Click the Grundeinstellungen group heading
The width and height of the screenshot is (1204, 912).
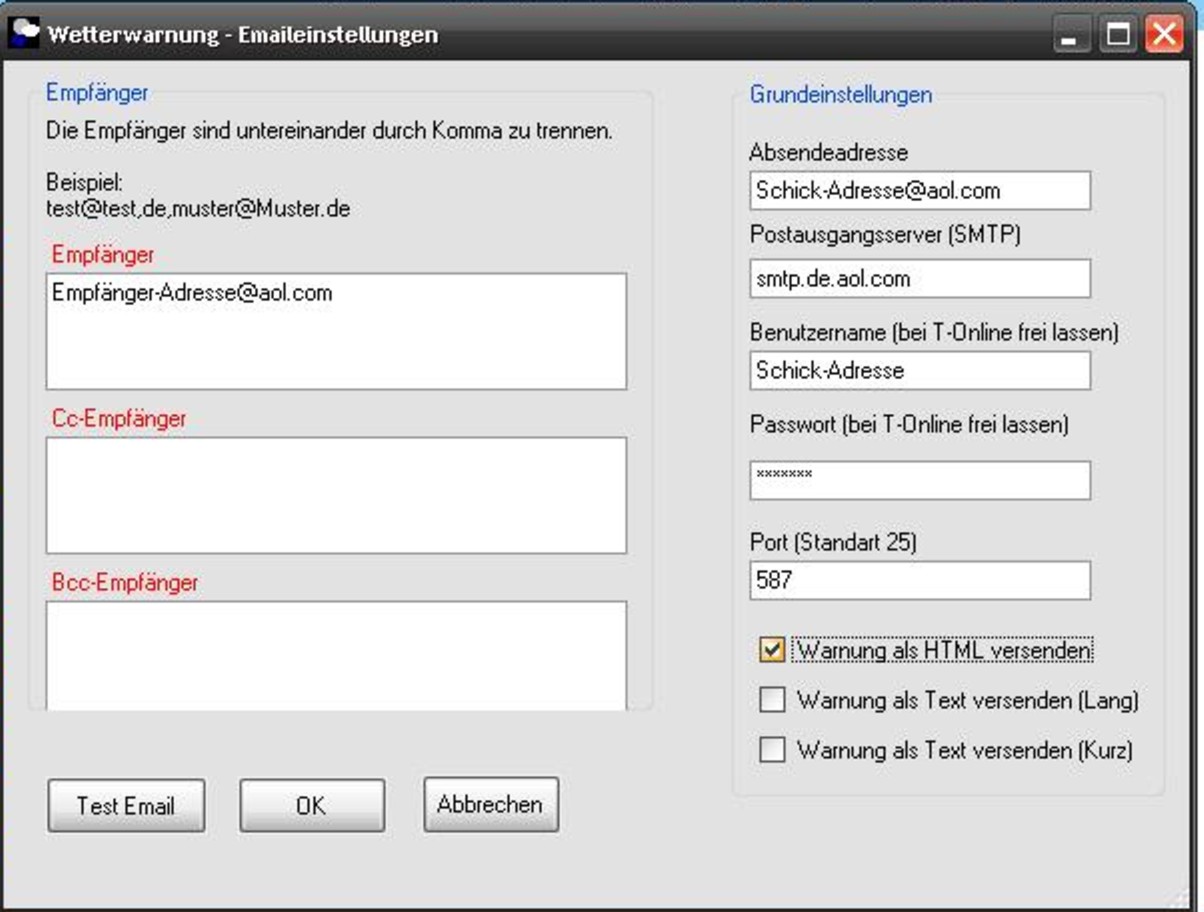point(840,95)
